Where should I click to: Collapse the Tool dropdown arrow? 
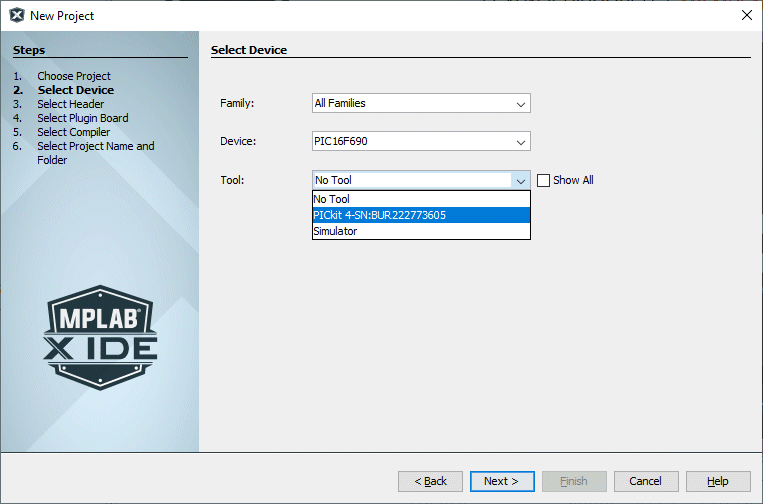pyautogui.click(x=520, y=181)
